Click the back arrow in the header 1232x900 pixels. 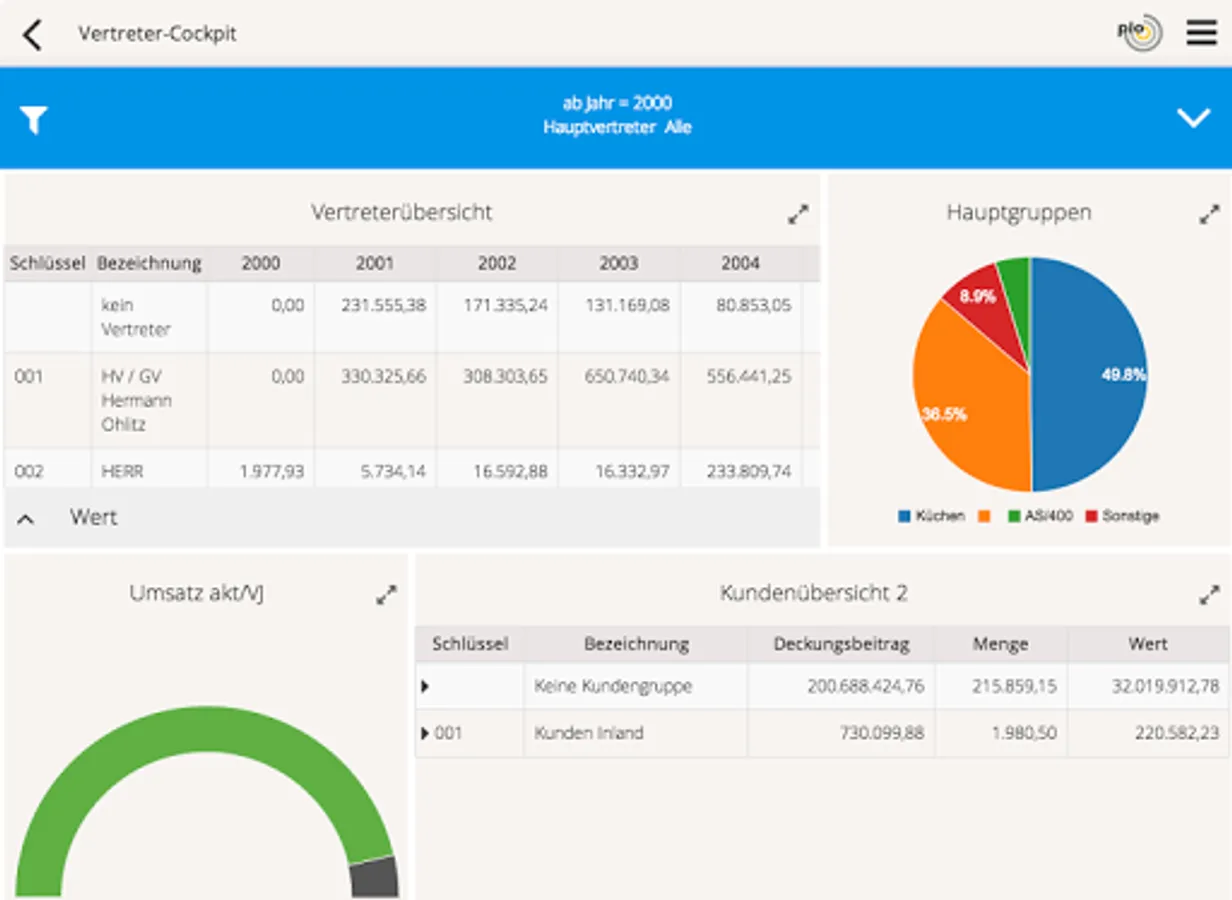(33, 33)
